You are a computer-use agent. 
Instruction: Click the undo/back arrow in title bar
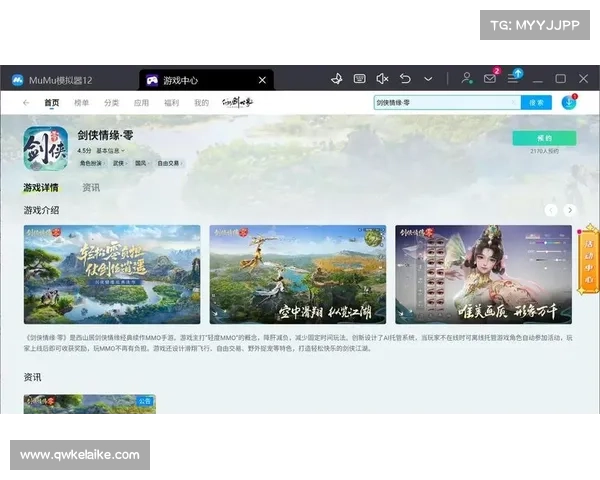click(x=405, y=79)
